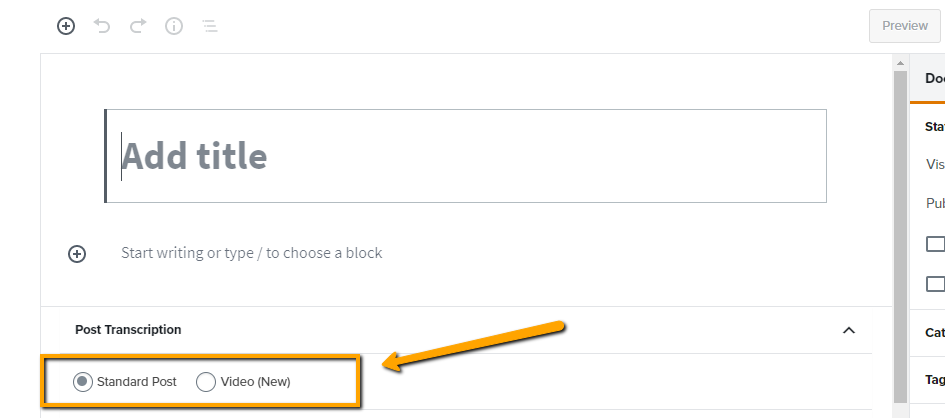Viewport: 945px width, 418px height.
Task: Expand the Tags sidebar section
Action: click(x=935, y=380)
